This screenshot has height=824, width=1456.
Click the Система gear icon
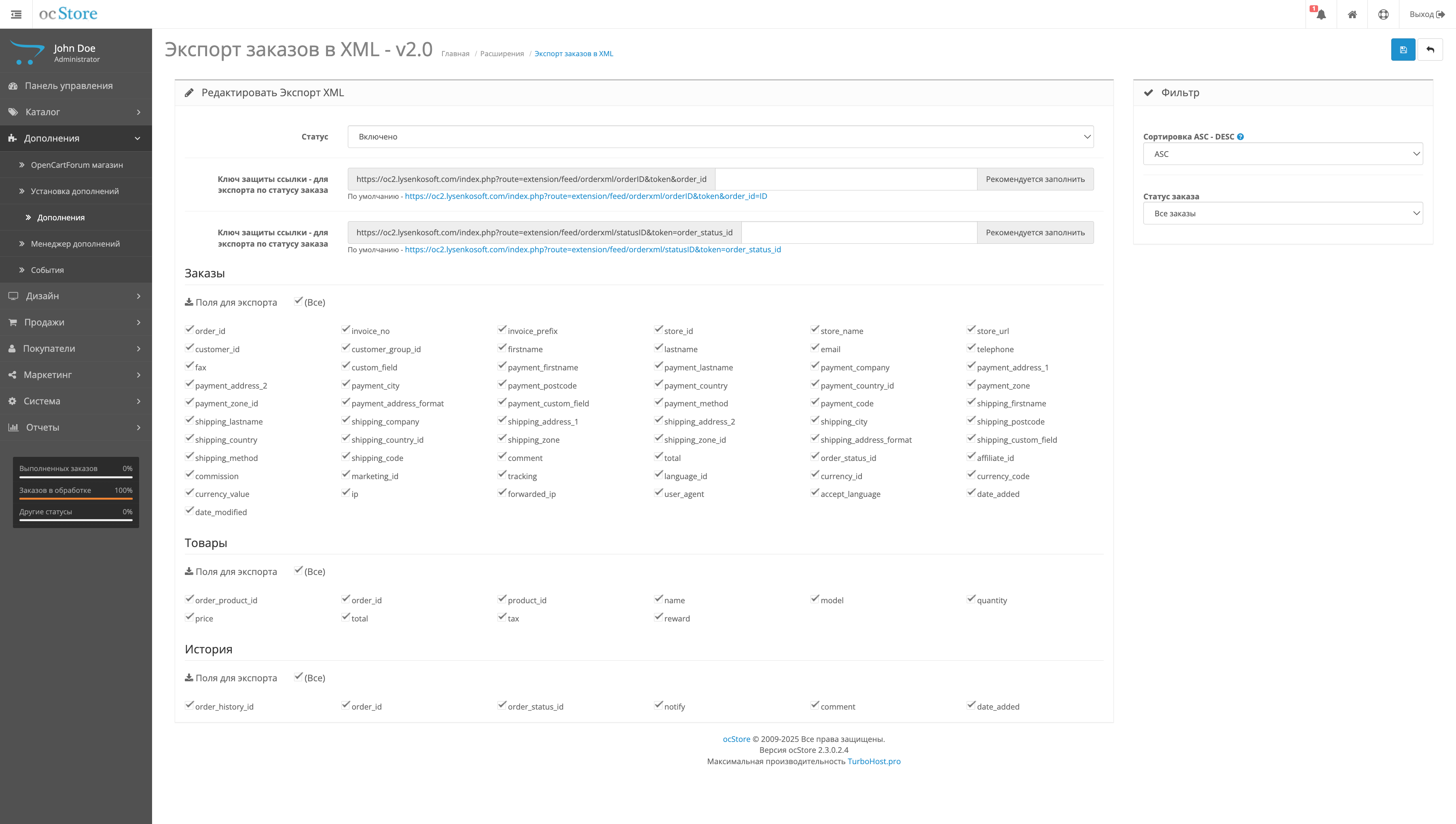tap(12, 401)
